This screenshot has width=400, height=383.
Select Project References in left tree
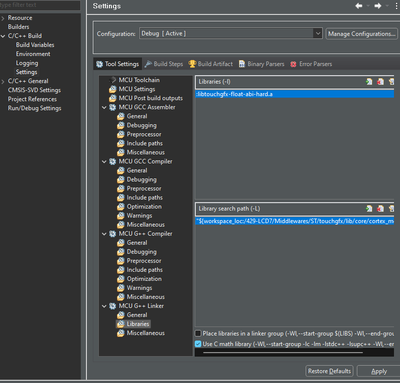[x=32, y=99]
